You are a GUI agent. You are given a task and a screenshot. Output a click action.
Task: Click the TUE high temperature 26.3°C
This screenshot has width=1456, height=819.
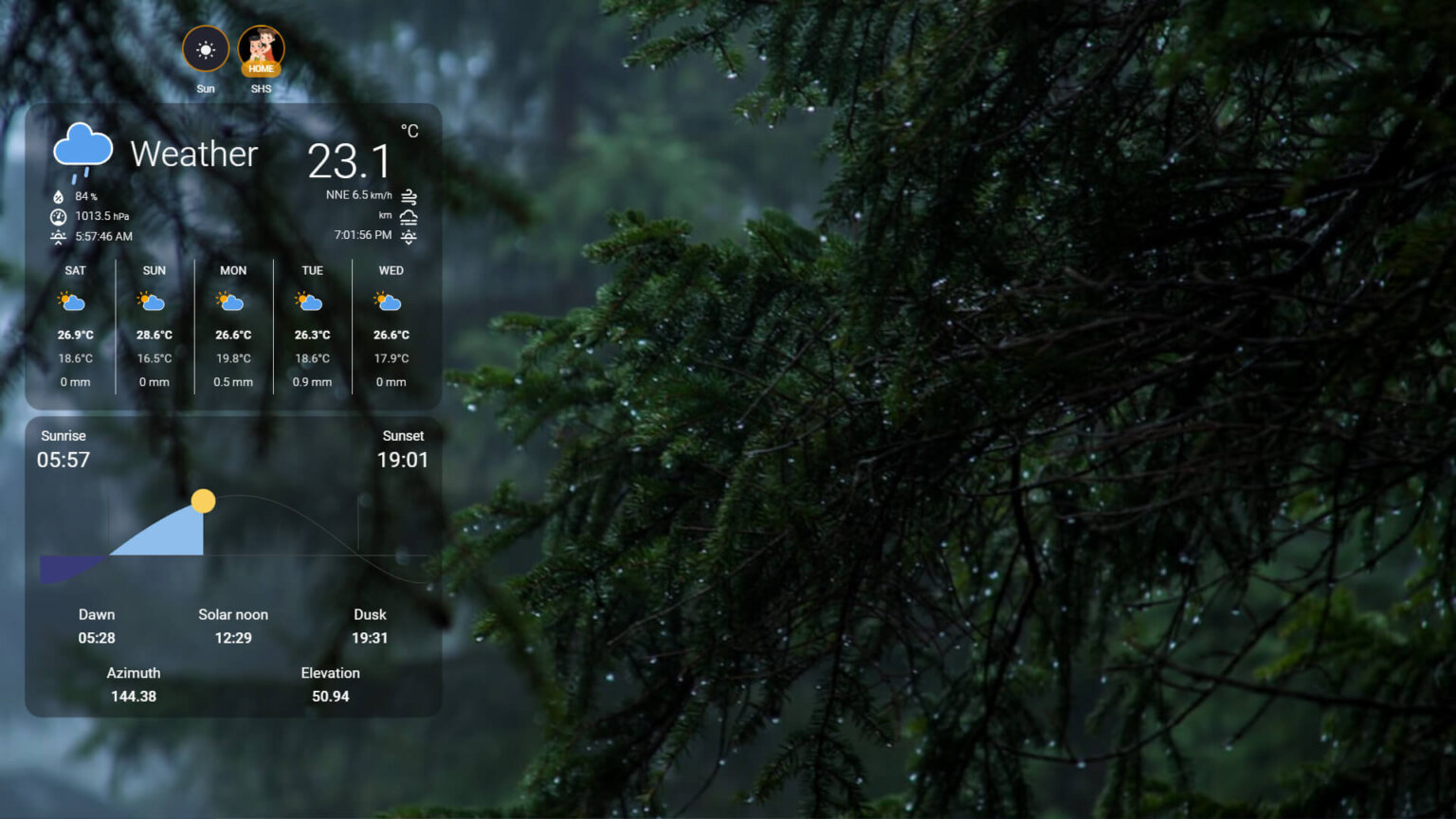coord(312,335)
